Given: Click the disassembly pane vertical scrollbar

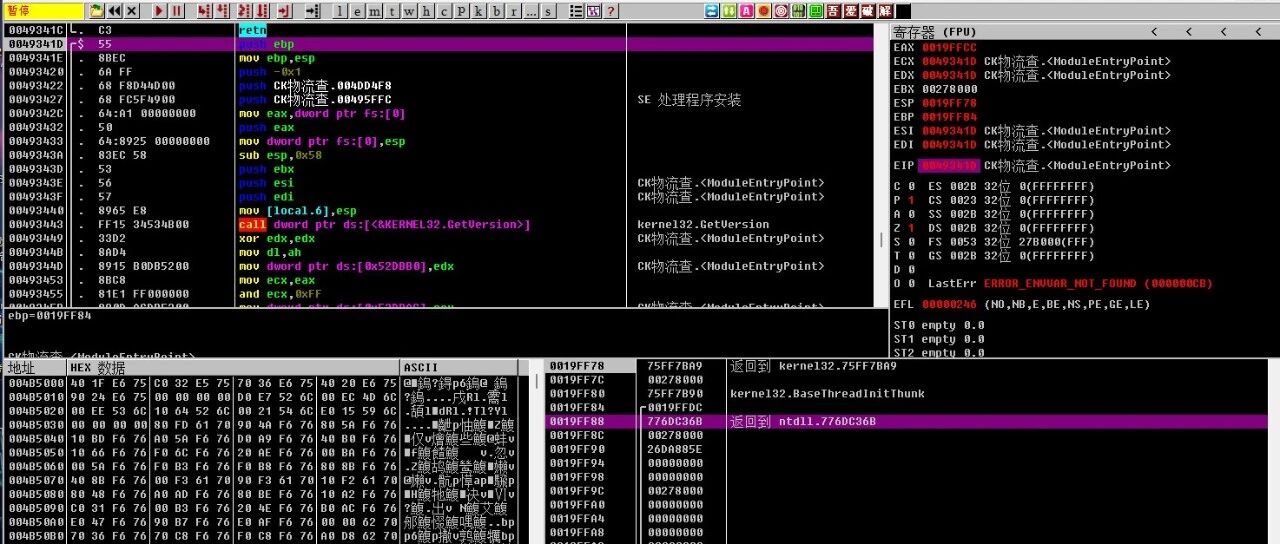Looking at the screenshot, I should tap(881, 165).
